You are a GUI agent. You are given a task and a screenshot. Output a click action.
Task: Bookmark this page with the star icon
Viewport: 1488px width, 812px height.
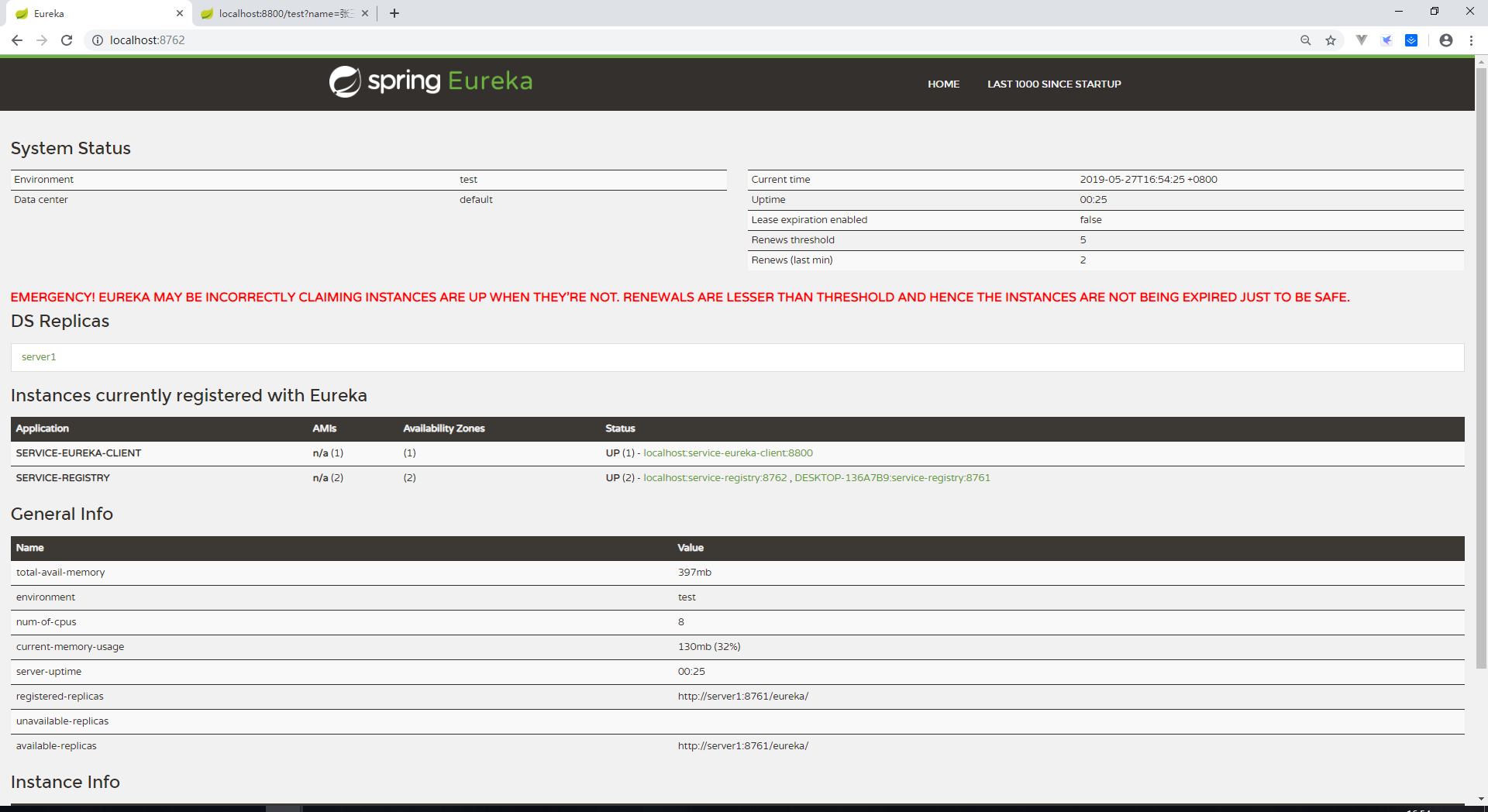pos(1331,40)
